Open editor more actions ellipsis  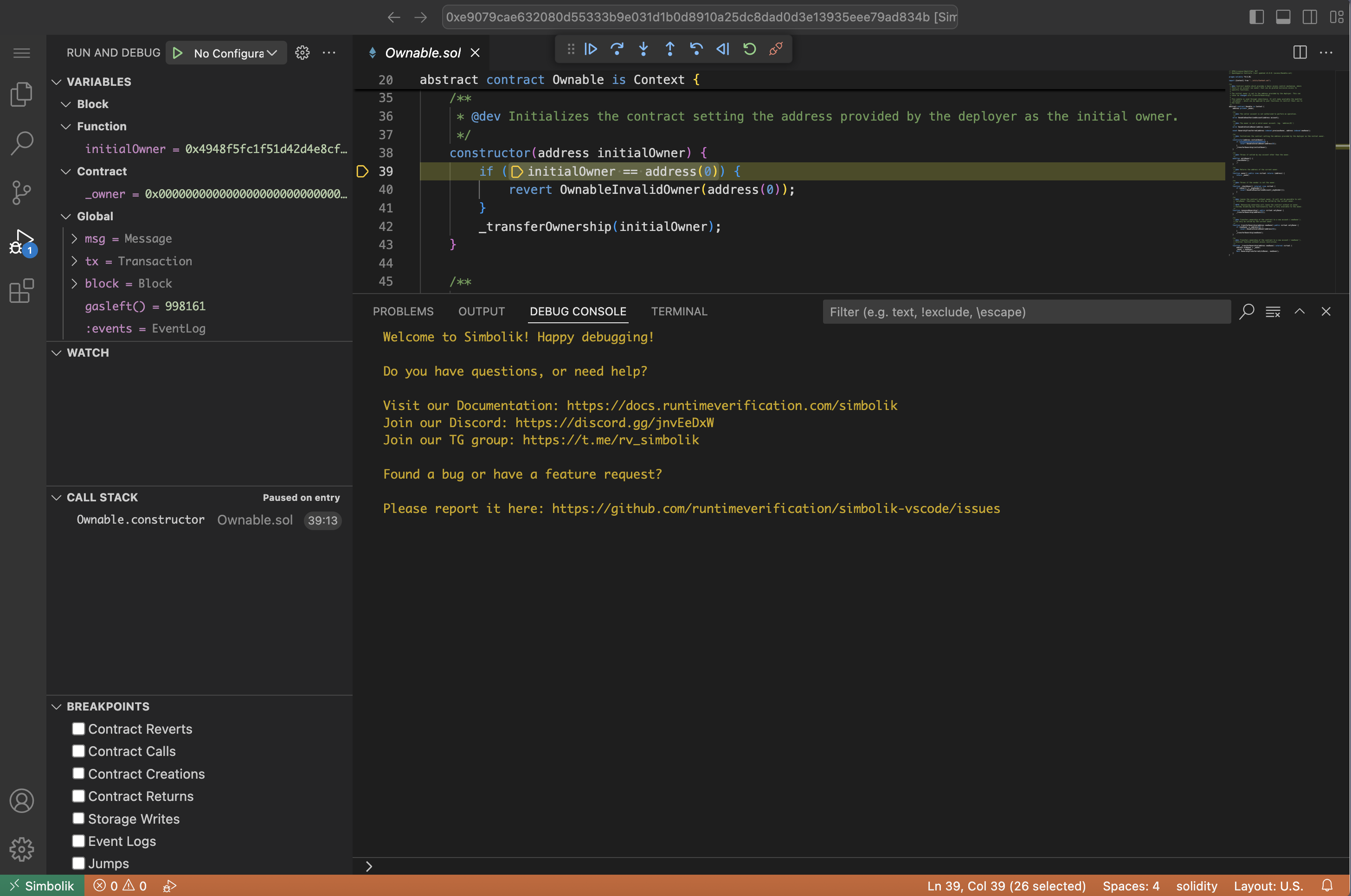click(1326, 52)
